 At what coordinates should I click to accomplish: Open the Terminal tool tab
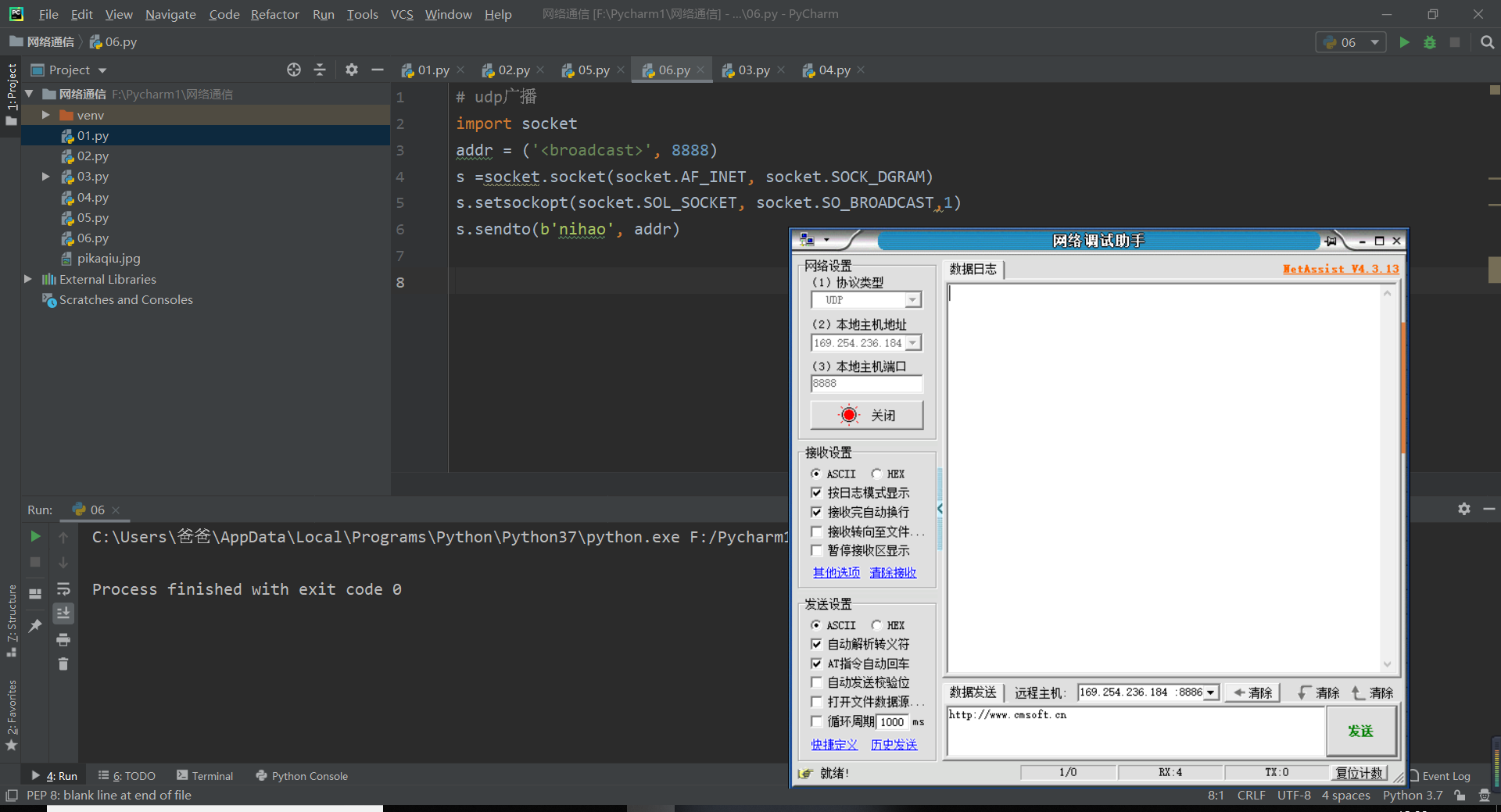point(205,776)
